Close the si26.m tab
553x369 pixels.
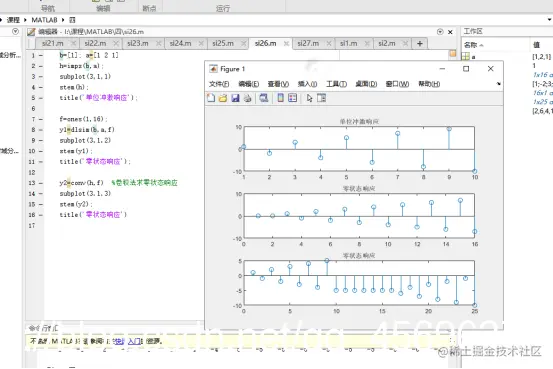click(x=286, y=43)
